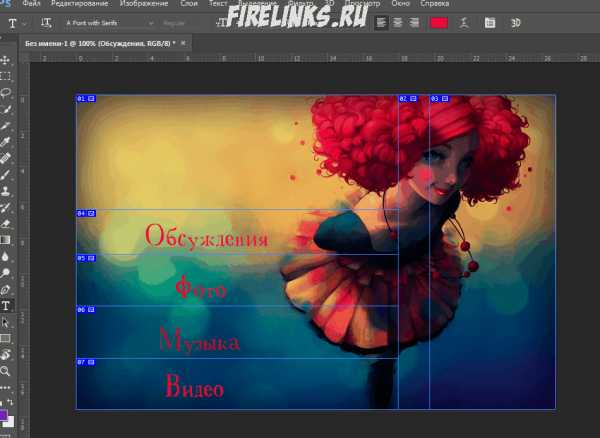
Task: Select the Clone Stamp tool
Action: click(x=5, y=191)
